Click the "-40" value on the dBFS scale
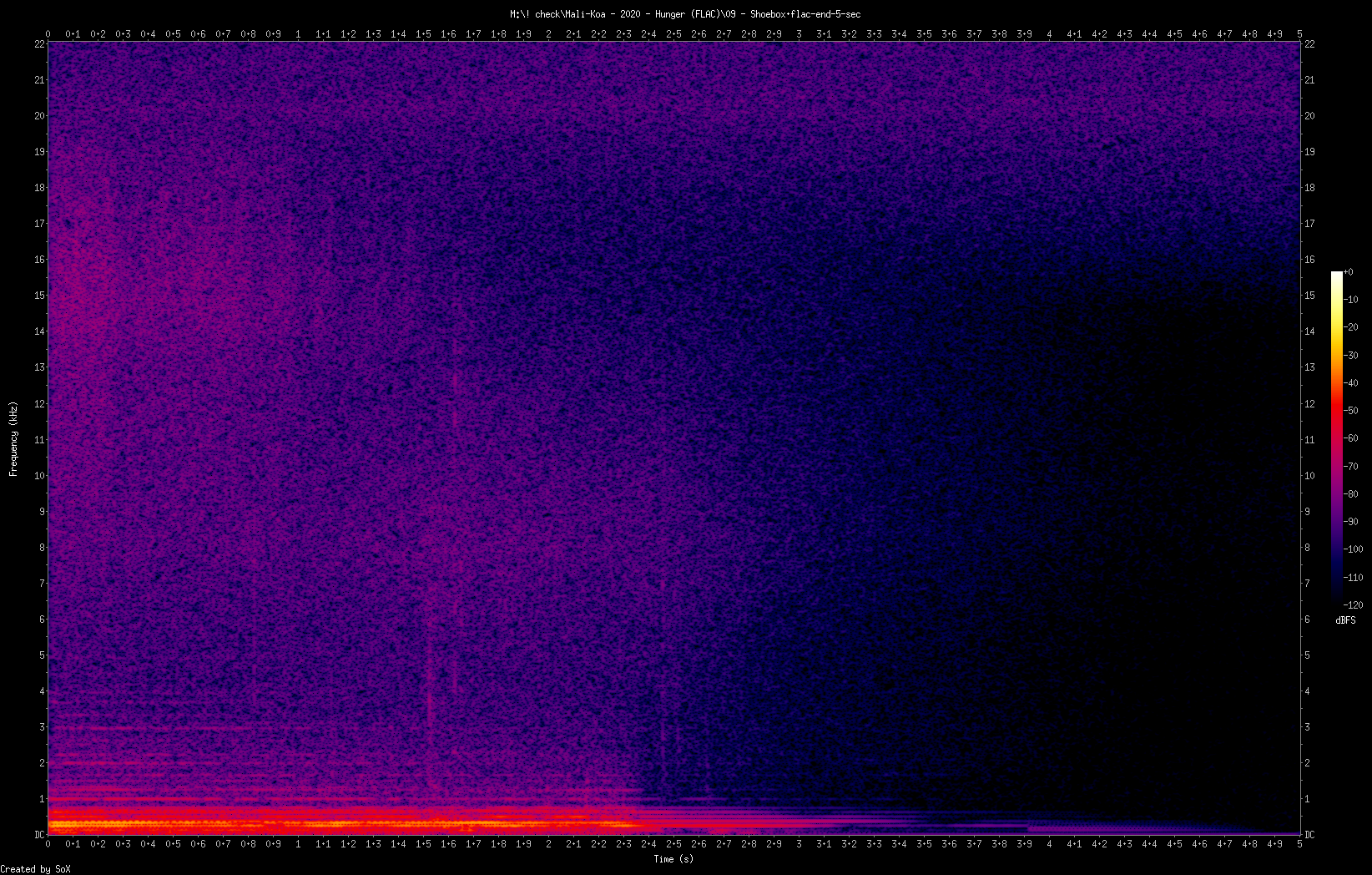This screenshot has width=1372, height=875. click(1351, 383)
